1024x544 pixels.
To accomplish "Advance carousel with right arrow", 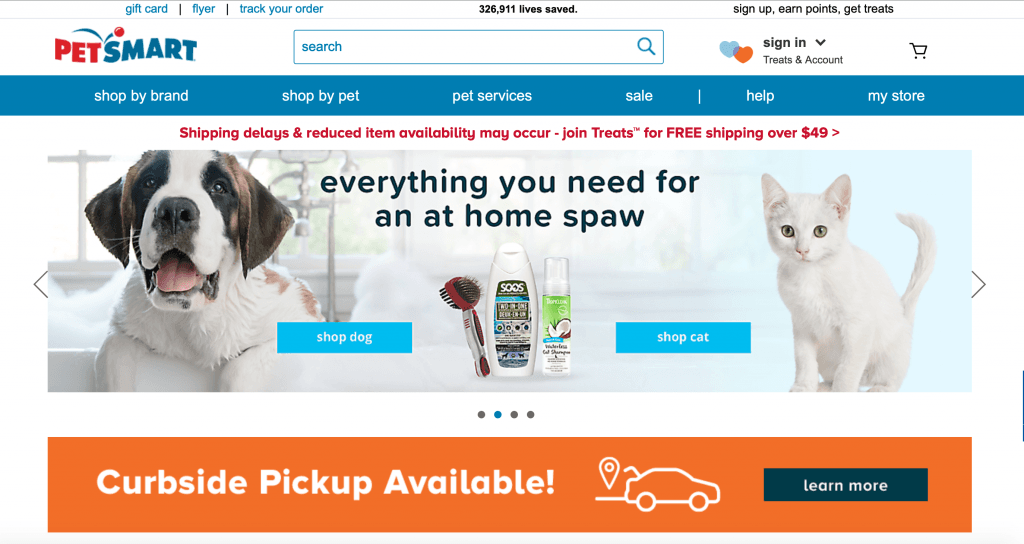I will 978,284.
